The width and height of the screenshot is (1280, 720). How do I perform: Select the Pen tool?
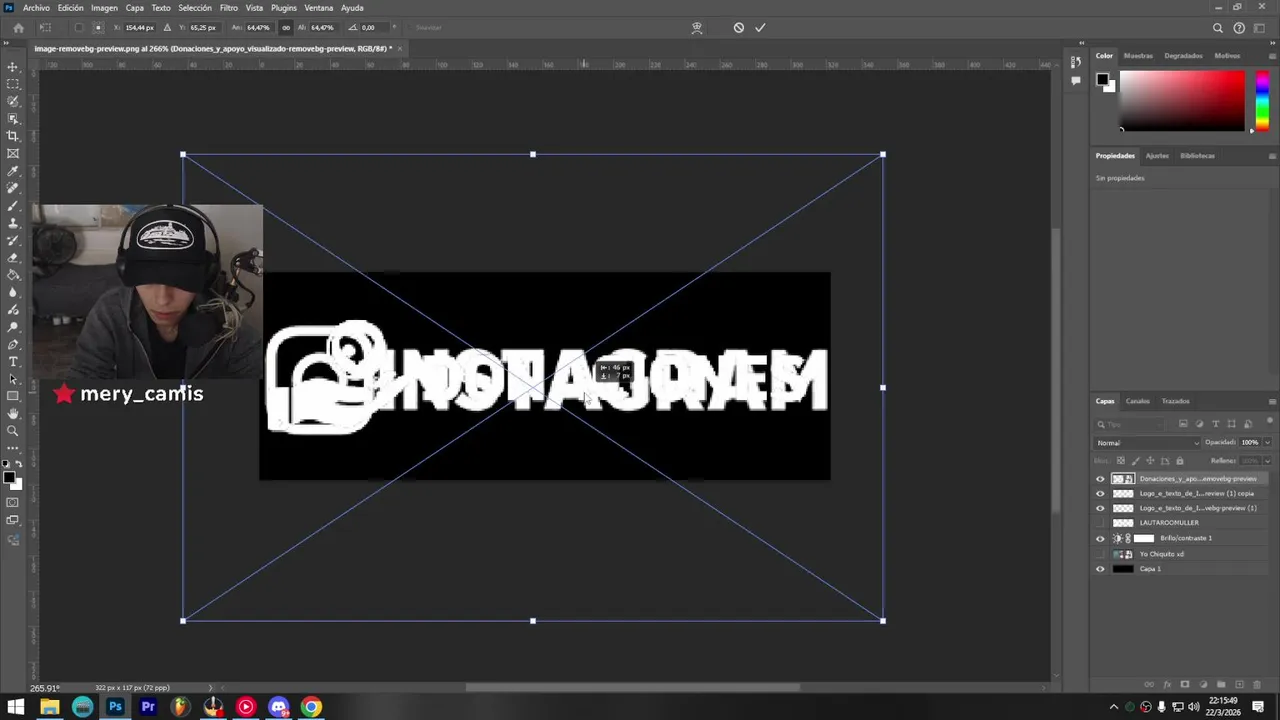pyautogui.click(x=13, y=344)
